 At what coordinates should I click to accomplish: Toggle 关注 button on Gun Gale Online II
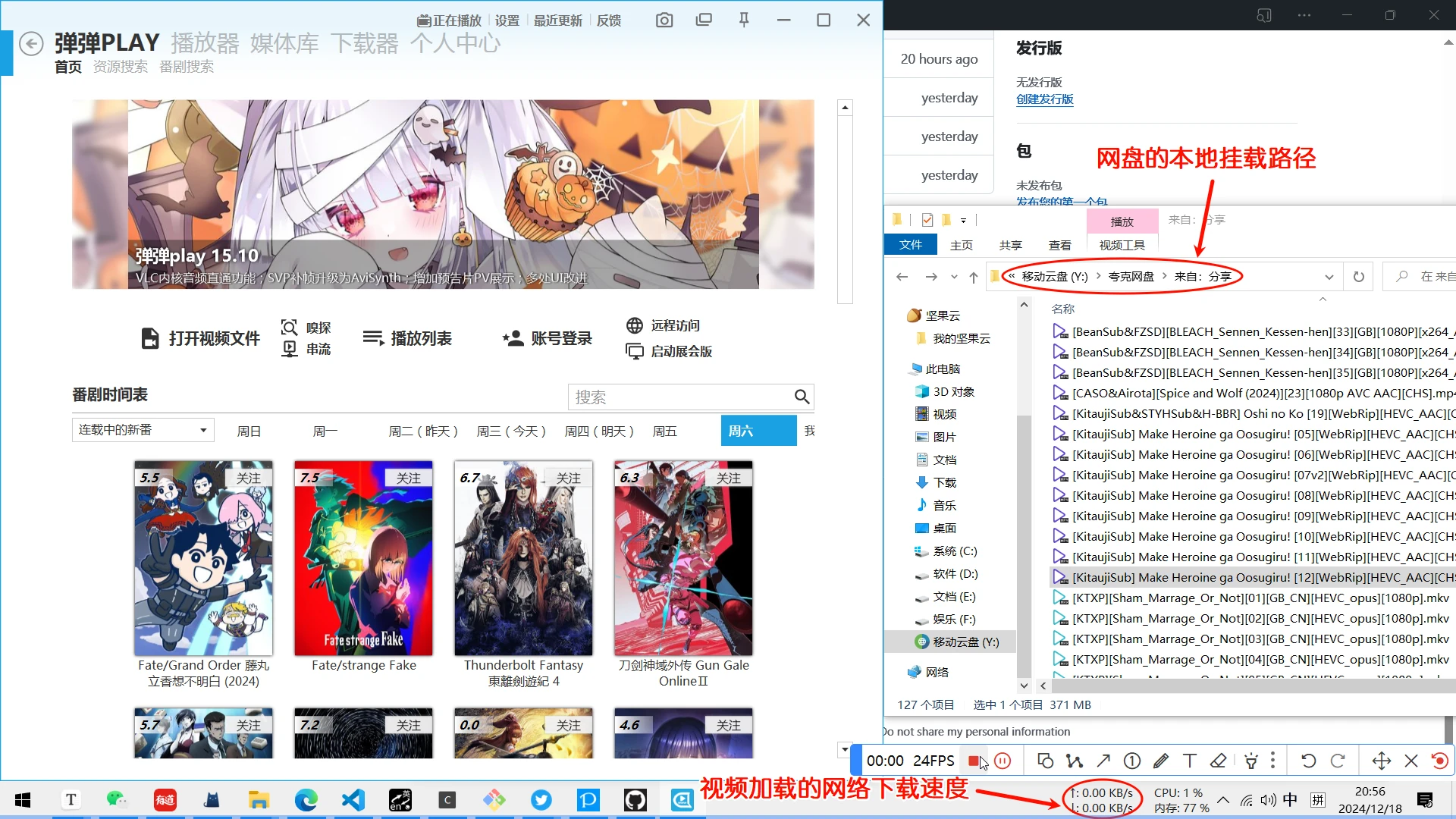click(x=727, y=477)
